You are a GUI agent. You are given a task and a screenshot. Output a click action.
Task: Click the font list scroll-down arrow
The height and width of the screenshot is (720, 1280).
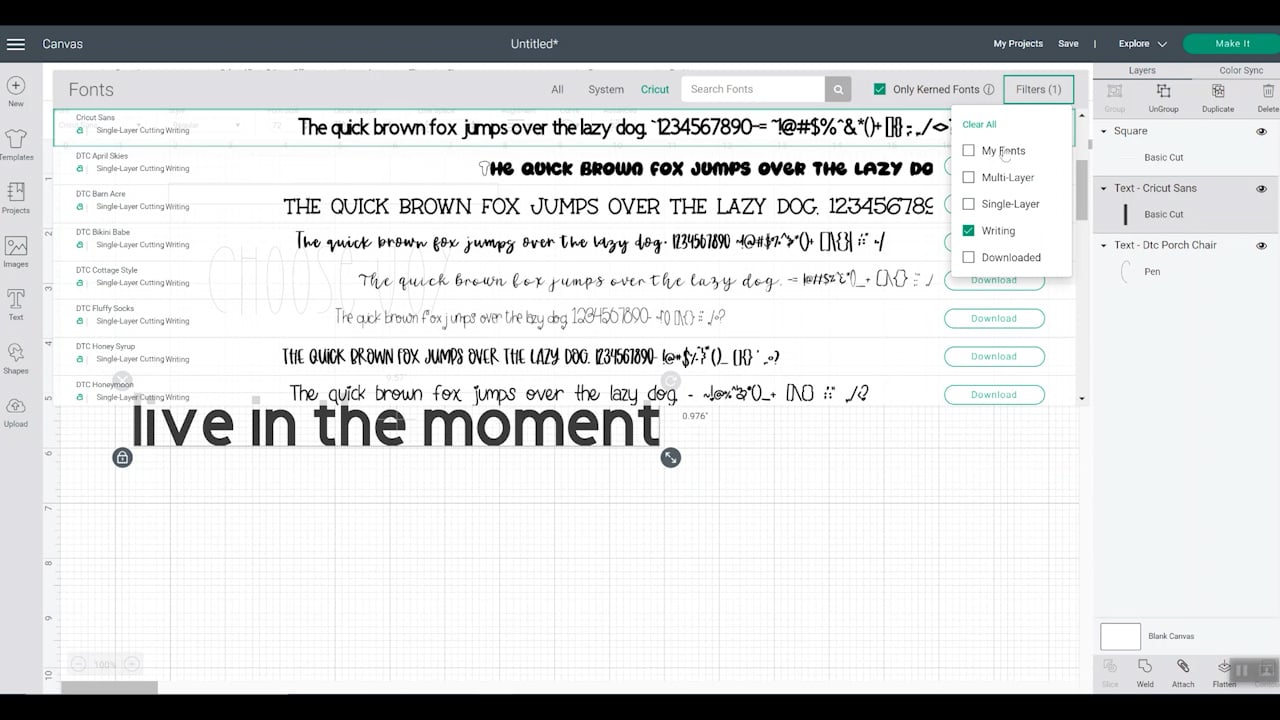click(1082, 398)
